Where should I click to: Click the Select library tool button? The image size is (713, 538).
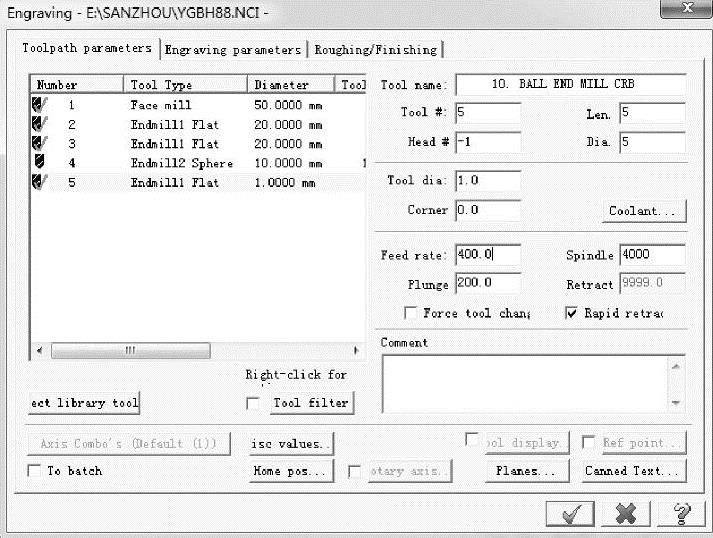coord(84,403)
